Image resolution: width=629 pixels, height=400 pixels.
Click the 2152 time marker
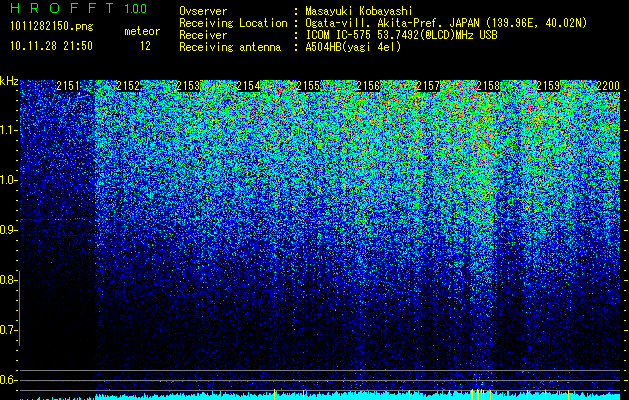(x=128, y=86)
